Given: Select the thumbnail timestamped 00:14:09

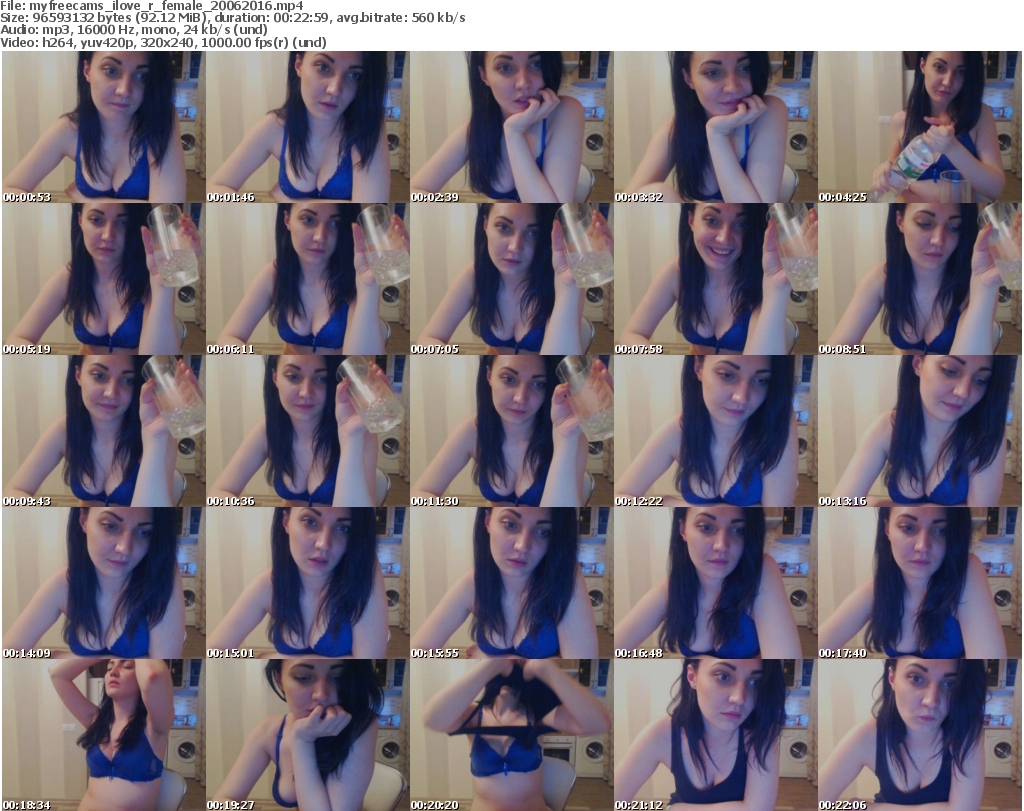Looking at the screenshot, I should 104,583.
